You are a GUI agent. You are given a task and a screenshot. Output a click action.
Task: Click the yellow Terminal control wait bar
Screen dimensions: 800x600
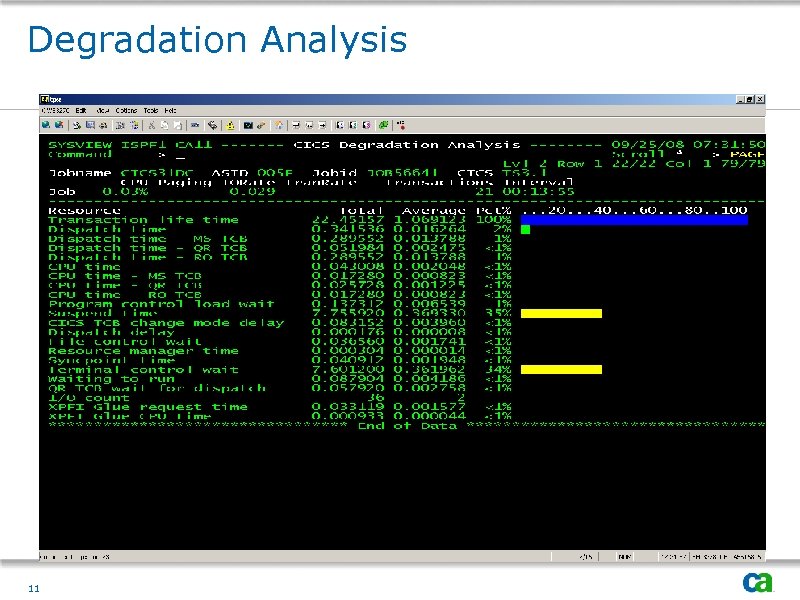point(561,369)
